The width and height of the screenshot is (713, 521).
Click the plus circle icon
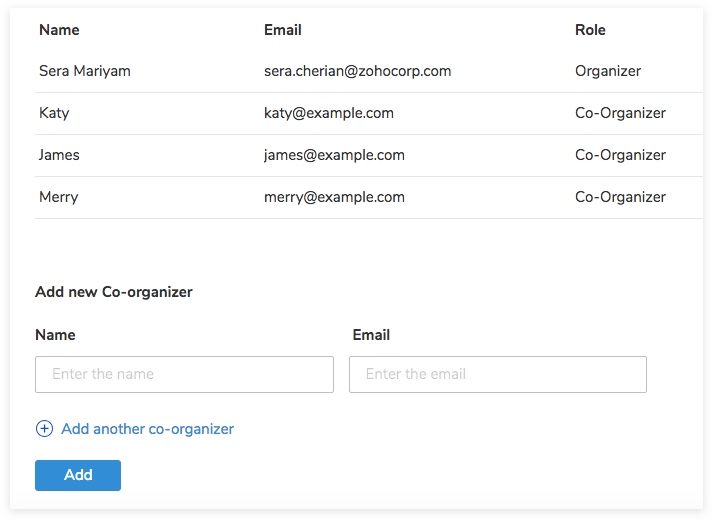click(44, 429)
